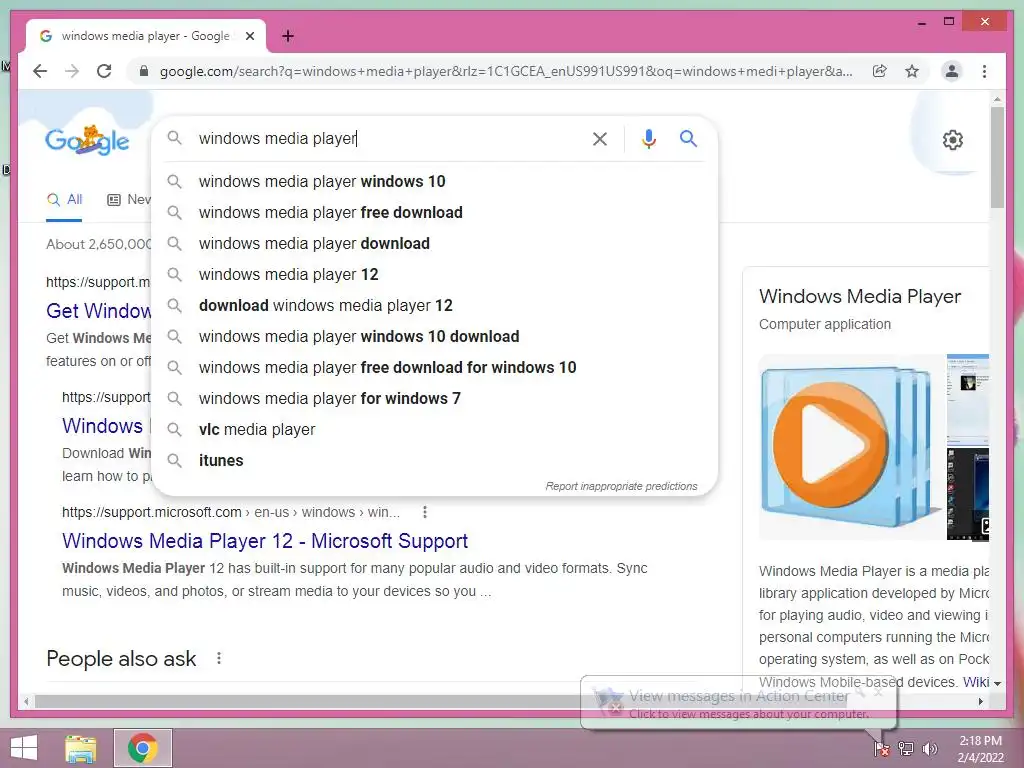Submit search with blue magnifier icon

688,138
